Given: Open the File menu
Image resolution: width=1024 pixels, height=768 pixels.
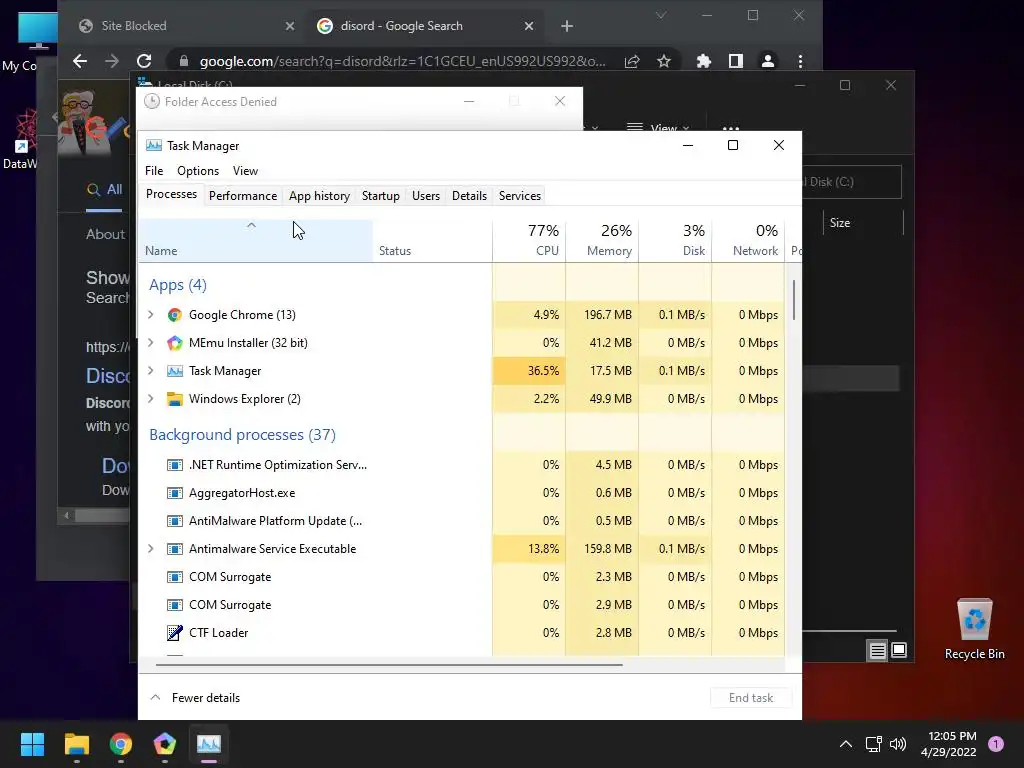Looking at the screenshot, I should click(154, 171).
